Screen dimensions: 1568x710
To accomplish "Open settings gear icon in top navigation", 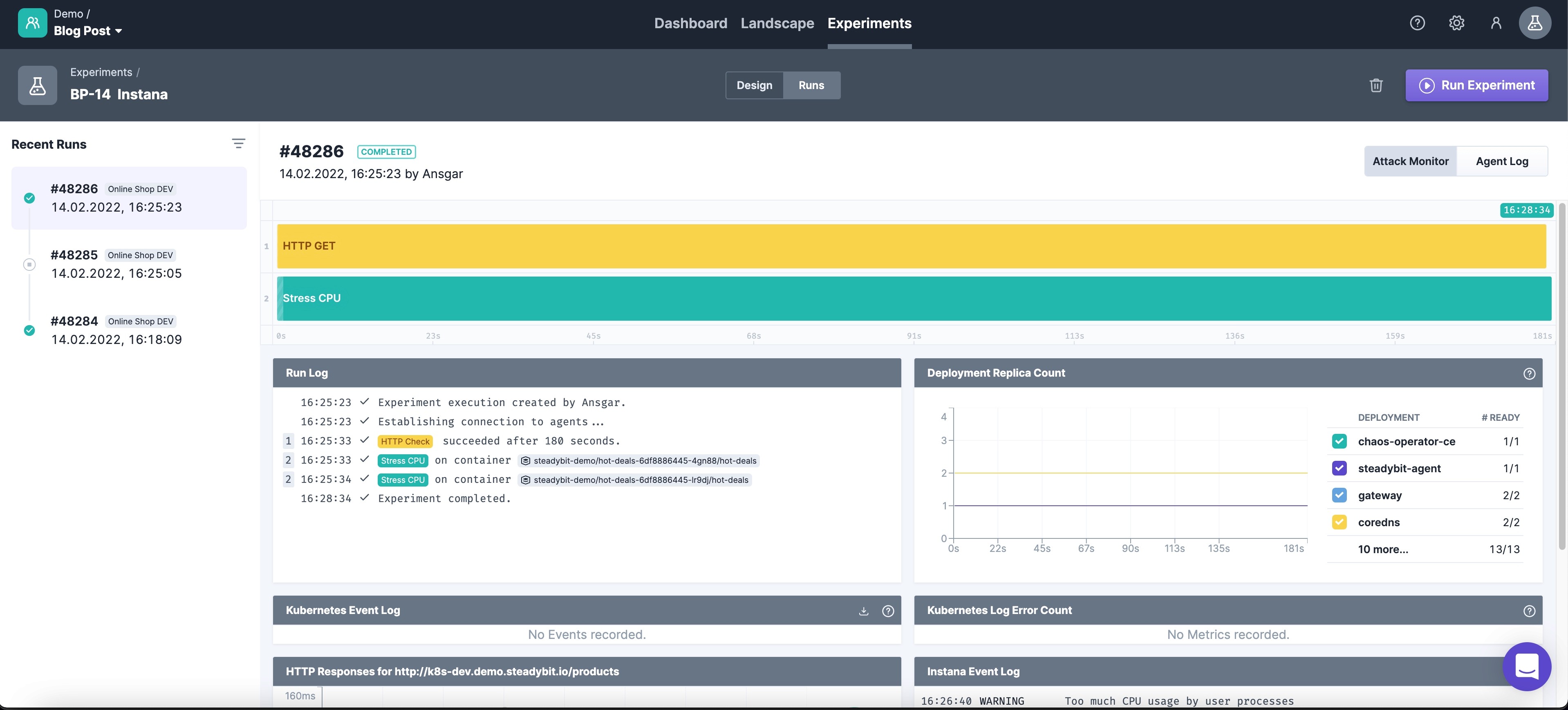I will [x=1456, y=23].
